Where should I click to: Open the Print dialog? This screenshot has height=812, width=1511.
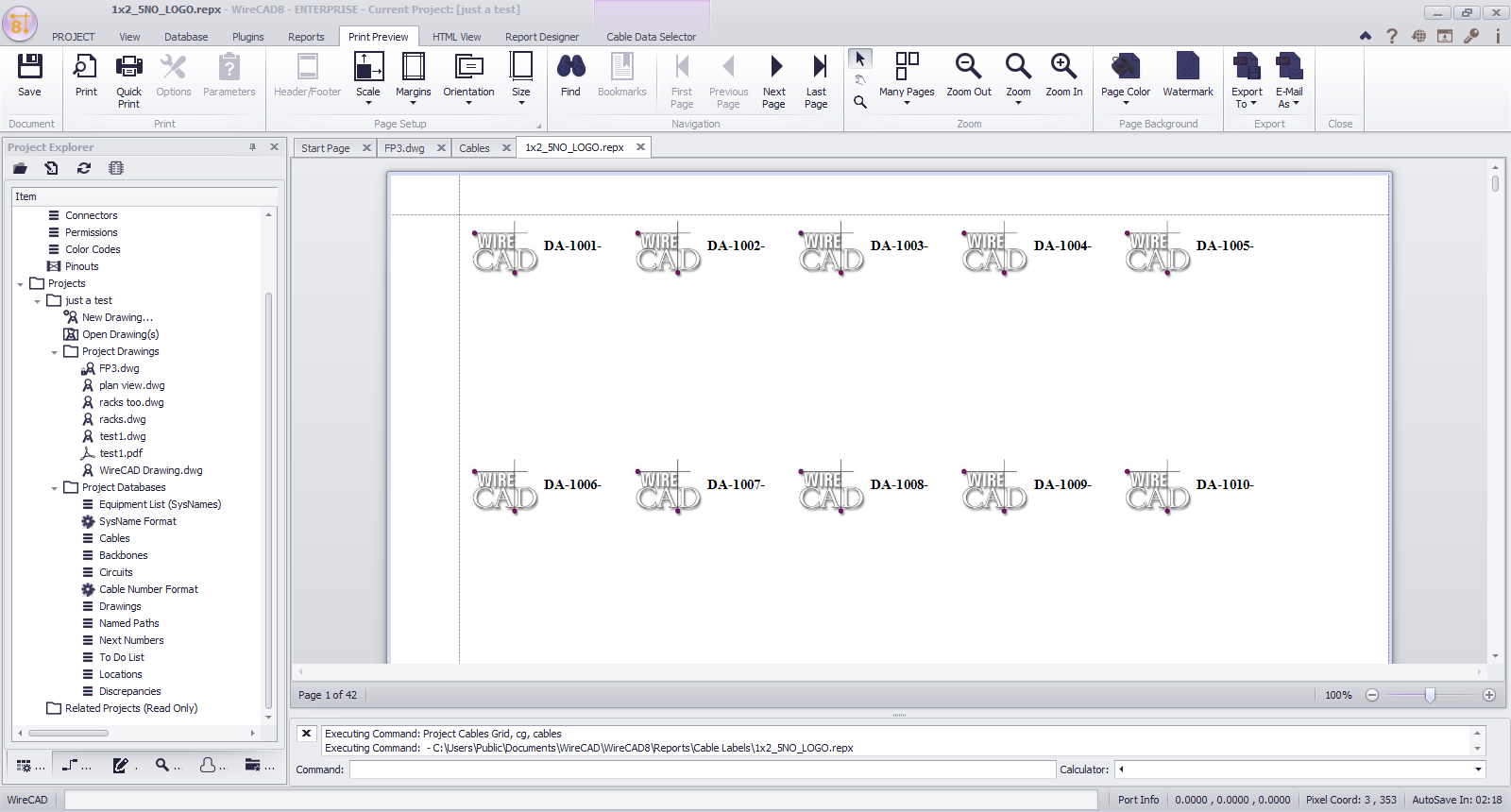(86, 75)
